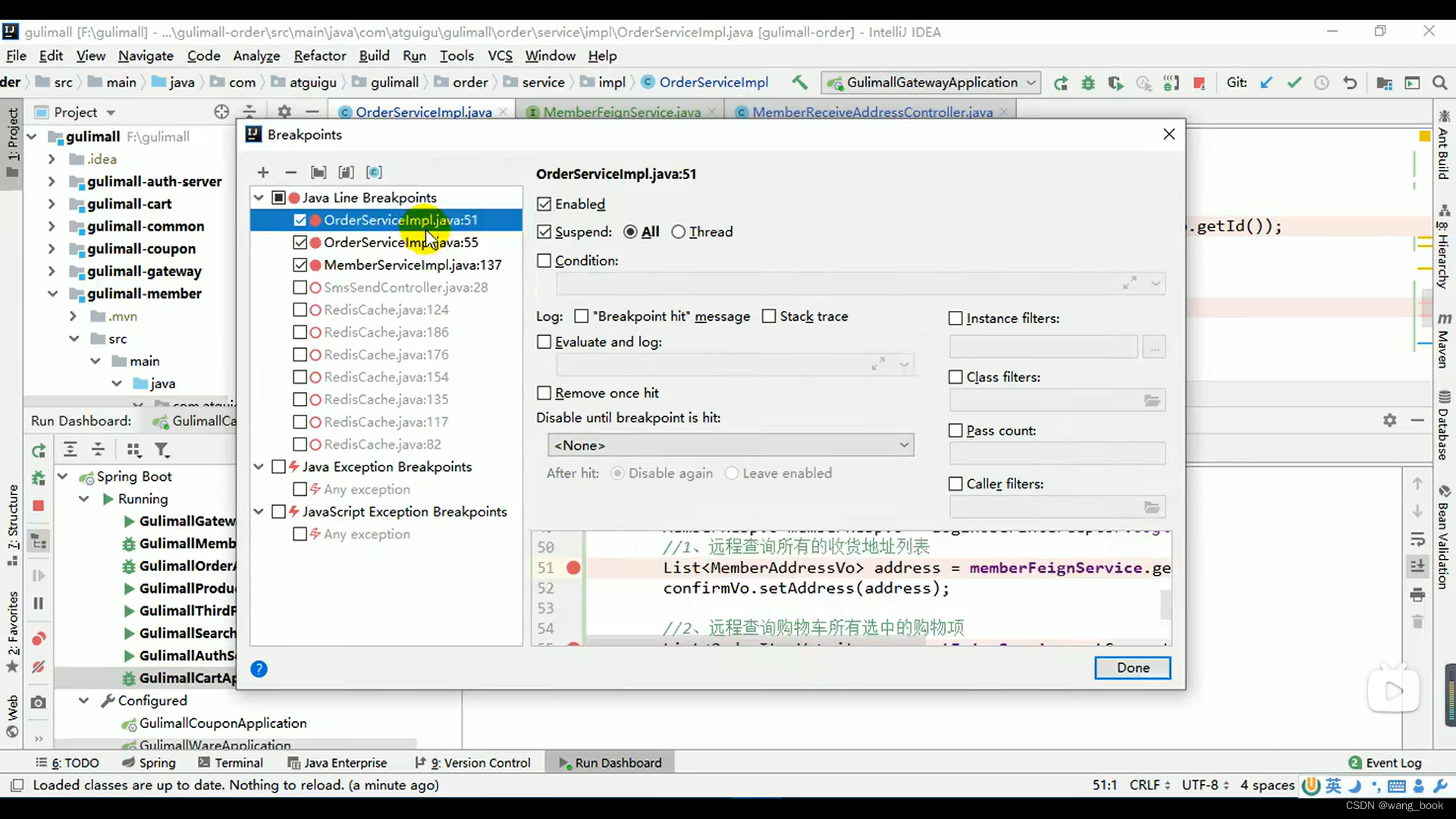1456x819 pixels.
Task: Open Event Log in status bar
Action: [x=1385, y=763]
